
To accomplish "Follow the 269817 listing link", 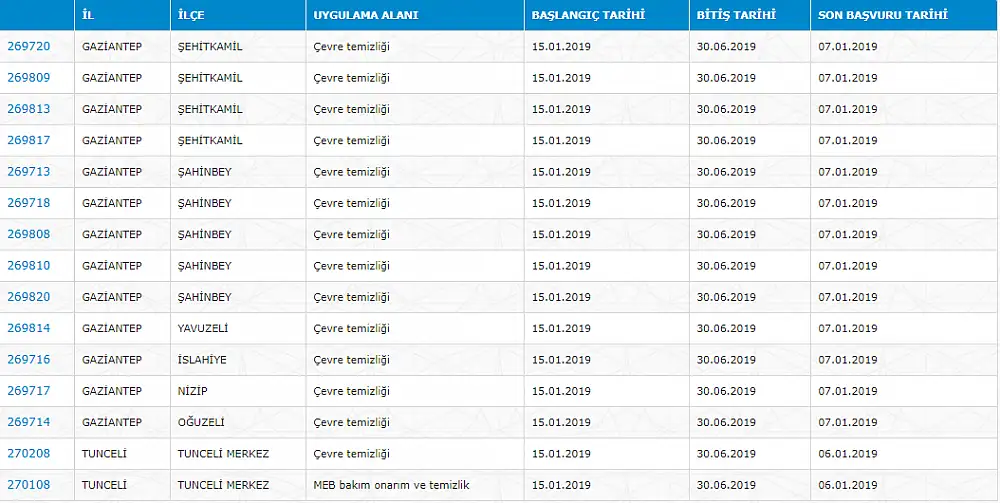I will point(29,140).
